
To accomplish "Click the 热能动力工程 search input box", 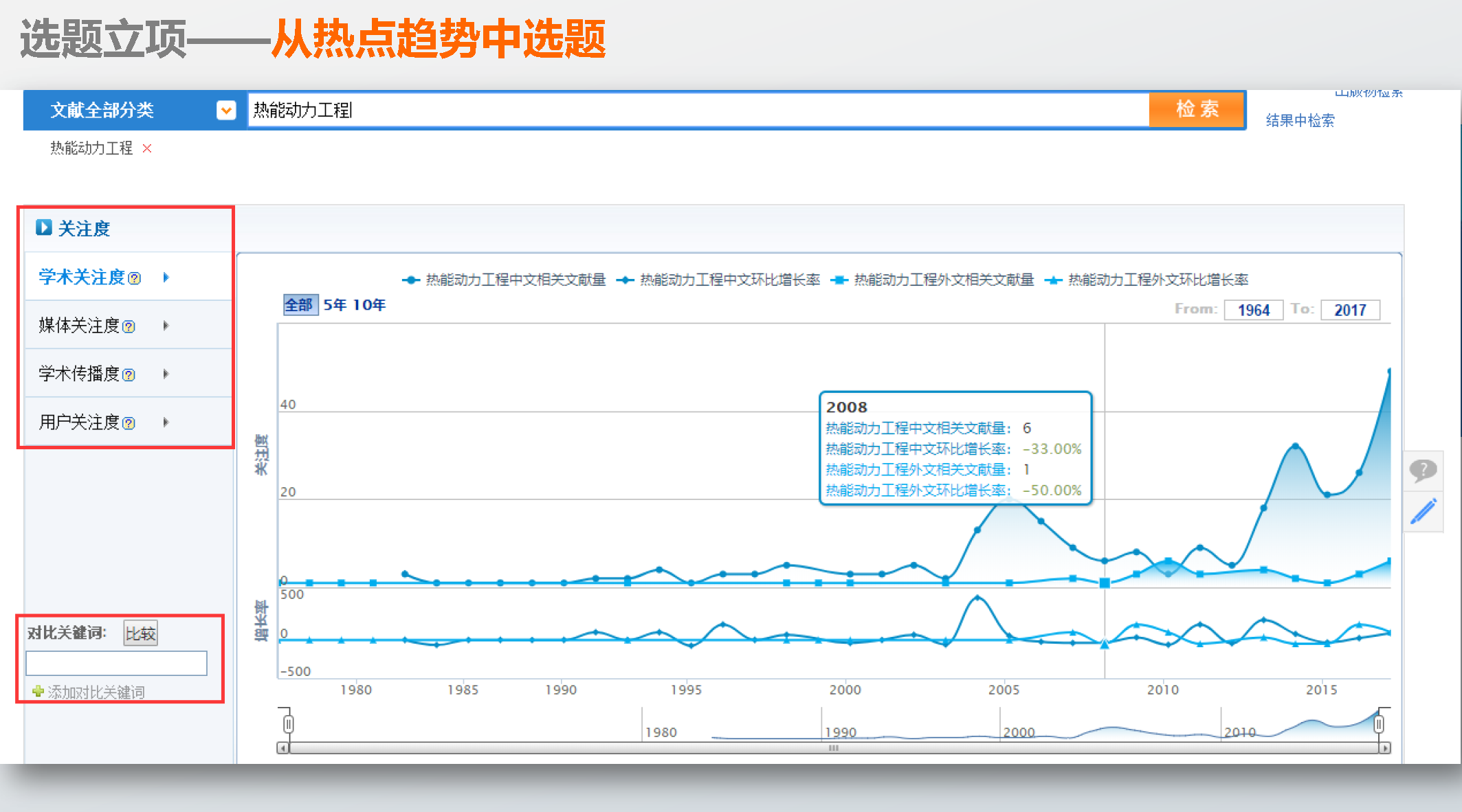I will coord(698,110).
